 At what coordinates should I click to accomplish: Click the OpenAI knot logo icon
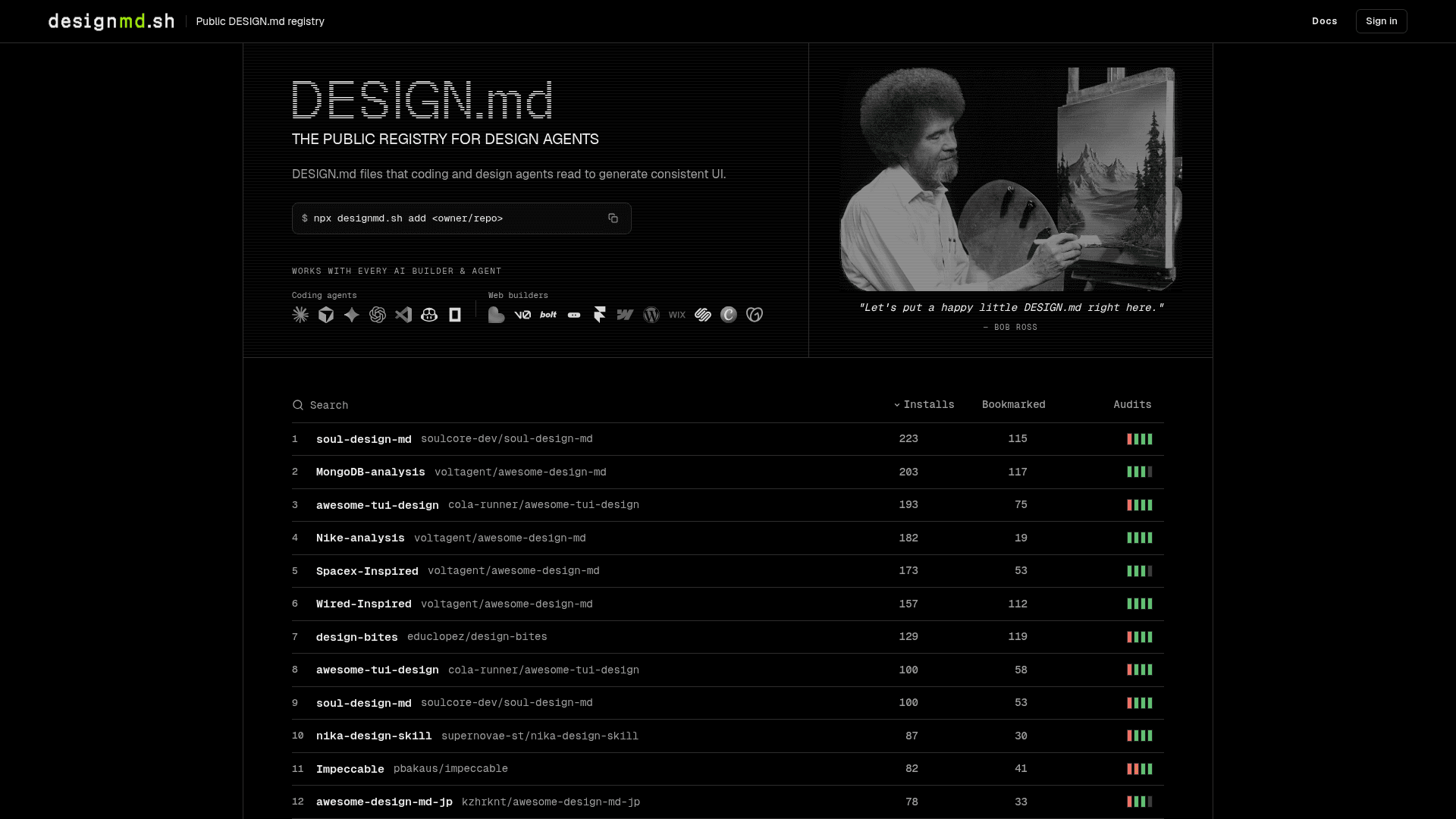tap(378, 315)
